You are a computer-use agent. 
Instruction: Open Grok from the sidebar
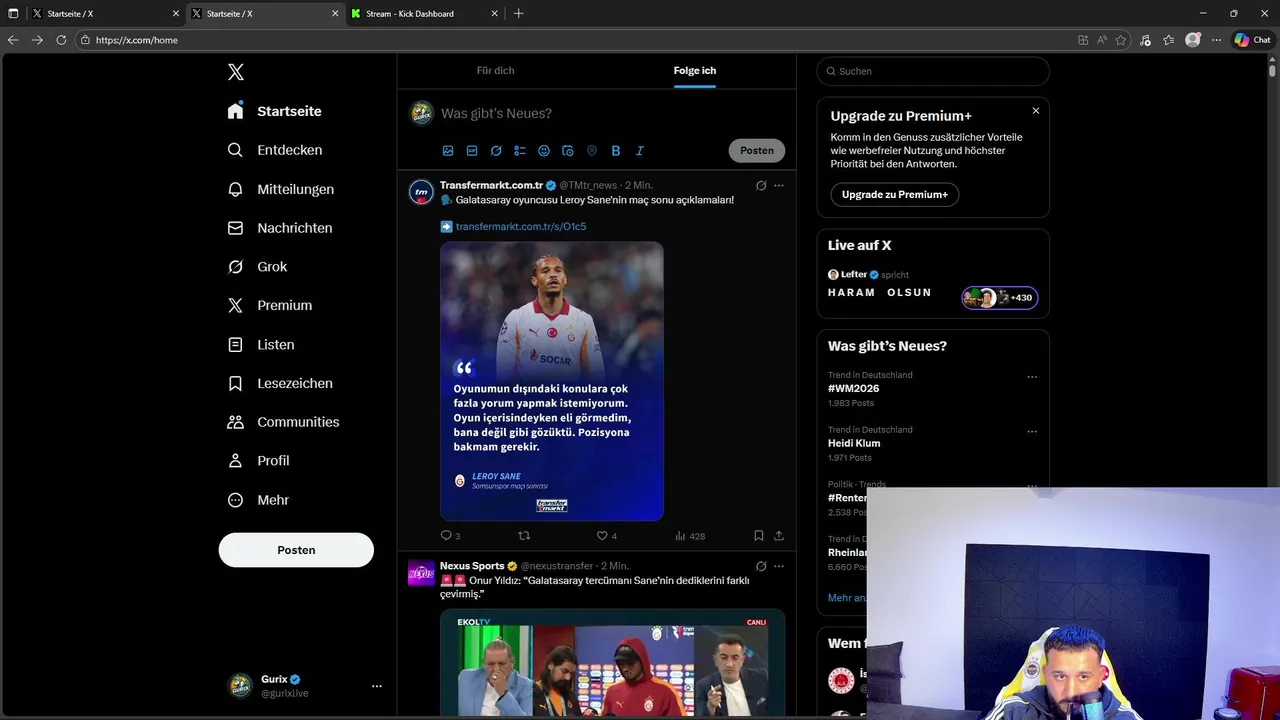tap(257, 267)
